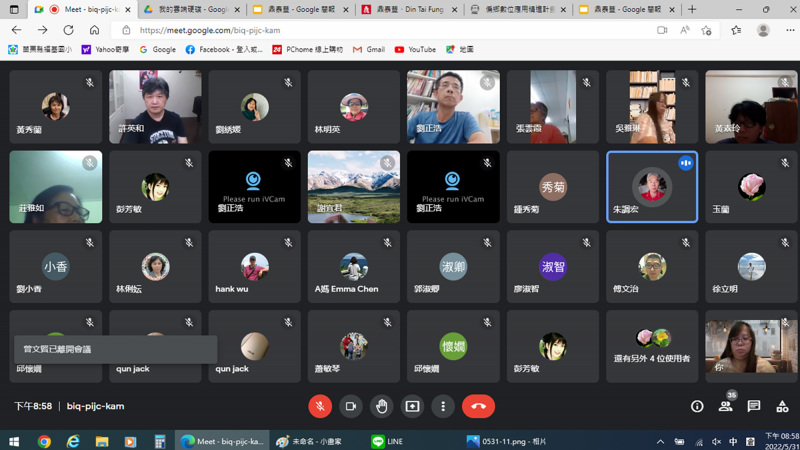Select the 朱源宏 participant tile
800x450 pixels.
(652, 187)
